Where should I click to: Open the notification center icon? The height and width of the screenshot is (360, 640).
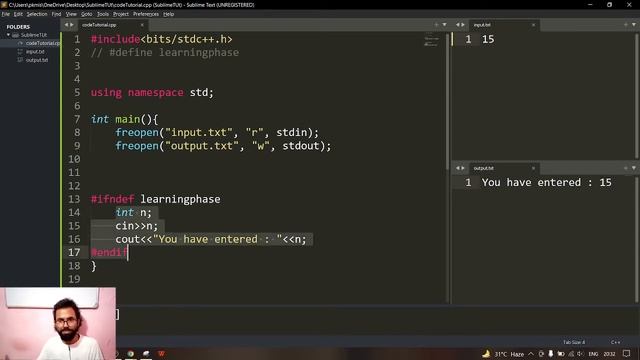point(627,354)
